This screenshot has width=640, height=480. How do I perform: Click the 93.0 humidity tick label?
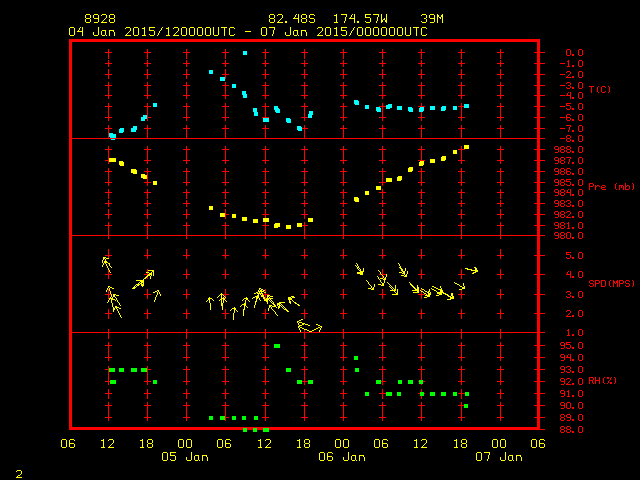pyautogui.click(x=571, y=370)
